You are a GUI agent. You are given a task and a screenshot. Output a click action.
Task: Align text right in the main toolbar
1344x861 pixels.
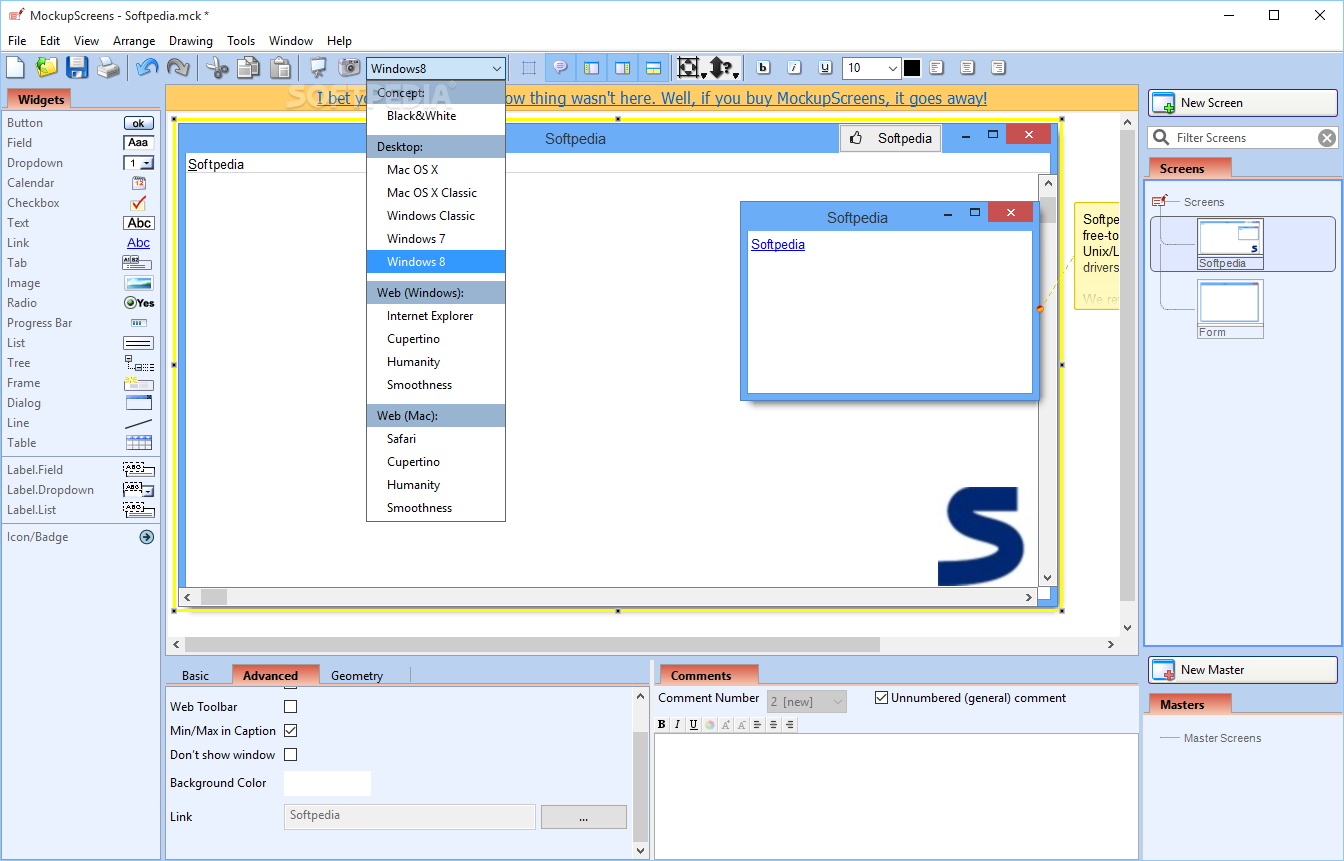click(x=998, y=68)
